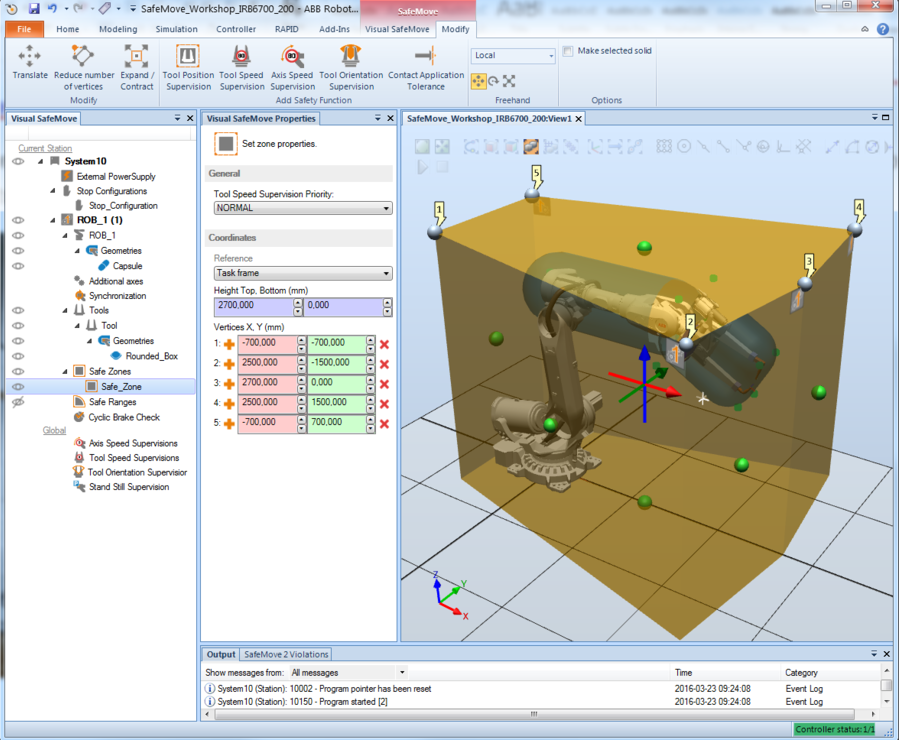Image resolution: width=900 pixels, height=740 pixels.
Task: Select the Translate tool in the Modify group
Action: click(x=29, y=67)
